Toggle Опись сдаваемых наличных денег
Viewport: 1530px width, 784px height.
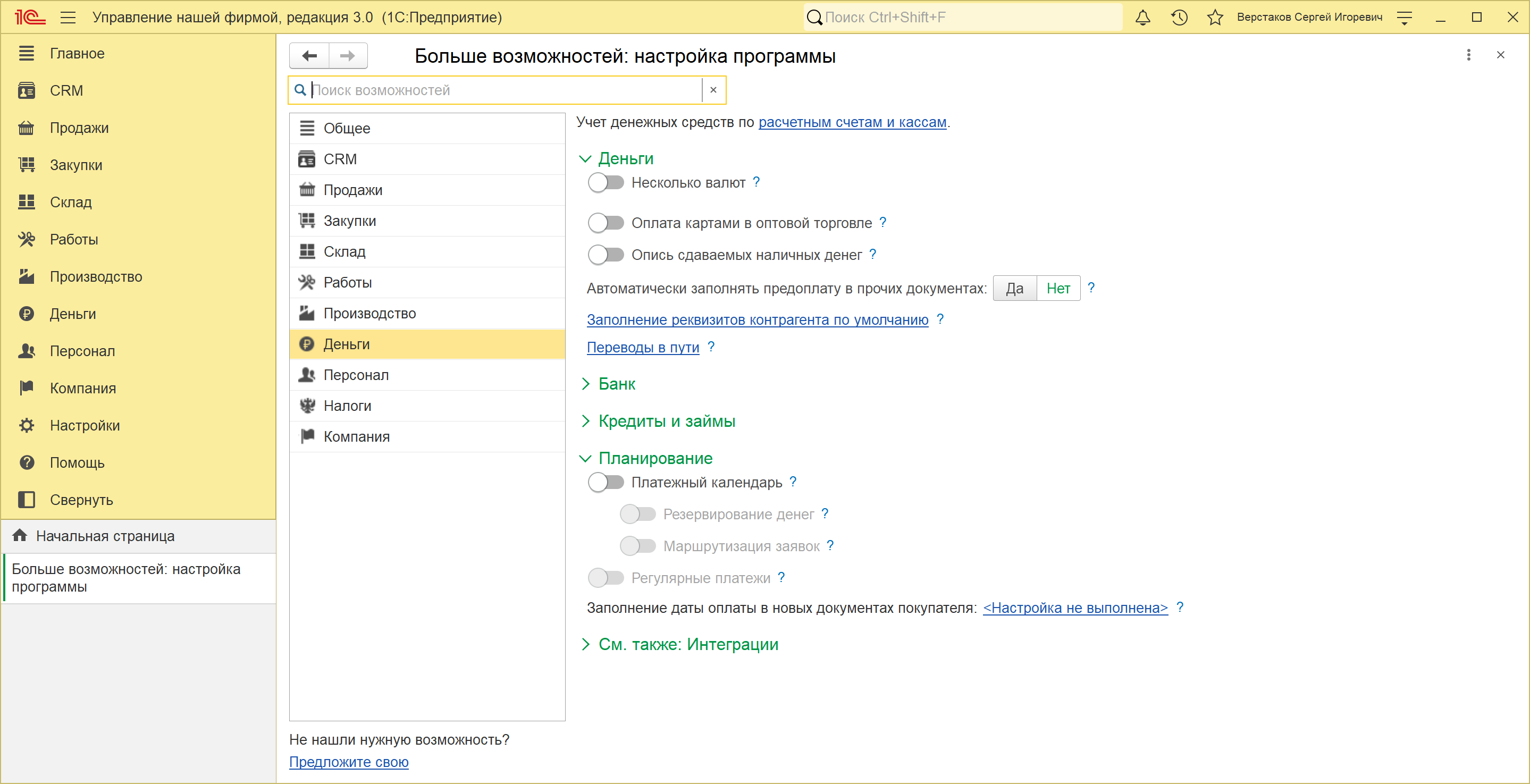pos(606,255)
